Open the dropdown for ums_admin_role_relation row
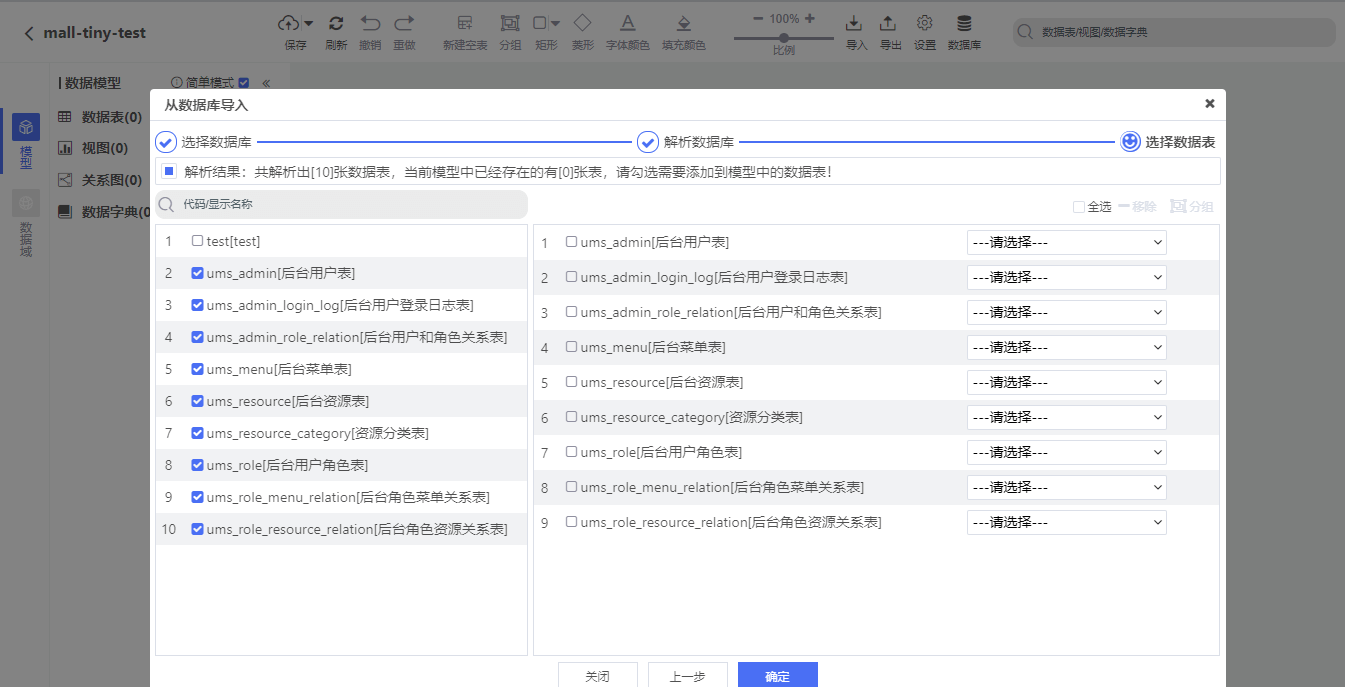 (x=1066, y=312)
